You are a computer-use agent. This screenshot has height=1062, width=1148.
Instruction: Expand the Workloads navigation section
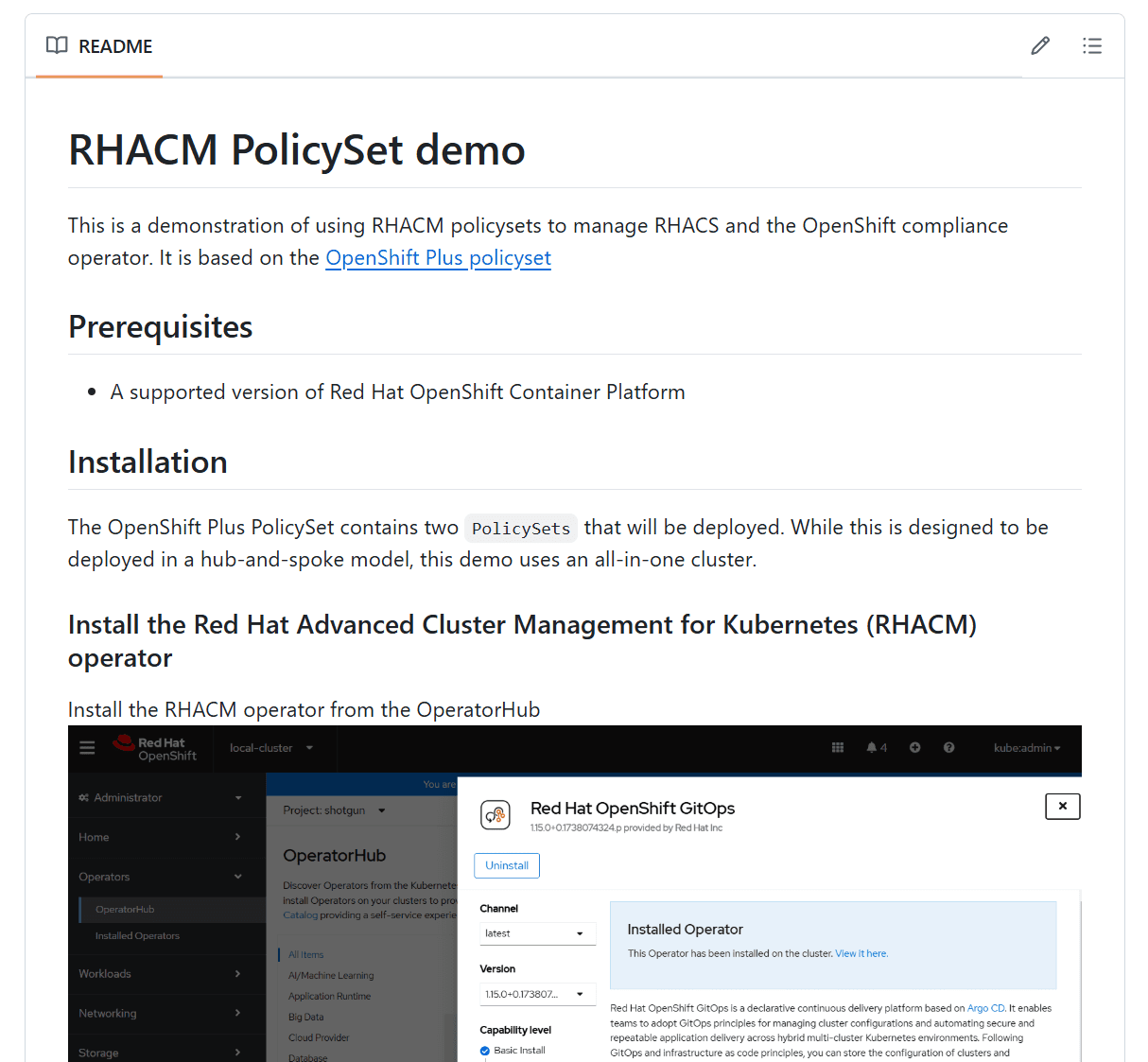click(160, 973)
